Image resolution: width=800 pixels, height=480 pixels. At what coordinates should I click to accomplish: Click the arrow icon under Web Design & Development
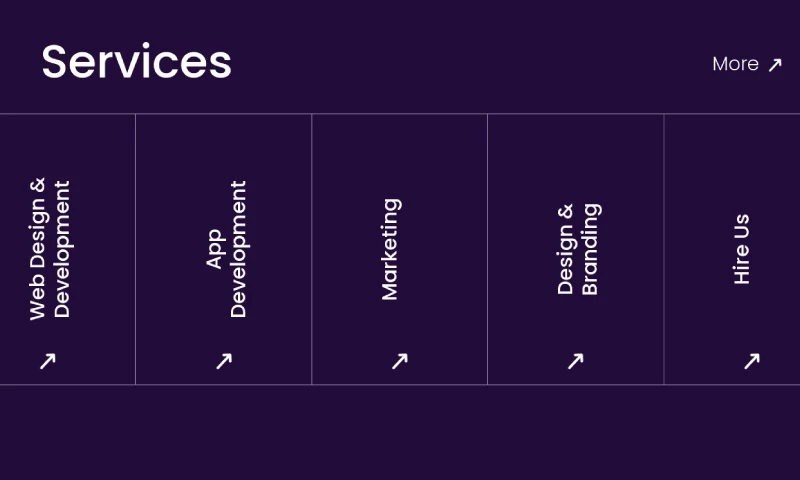[x=47, y=361]
